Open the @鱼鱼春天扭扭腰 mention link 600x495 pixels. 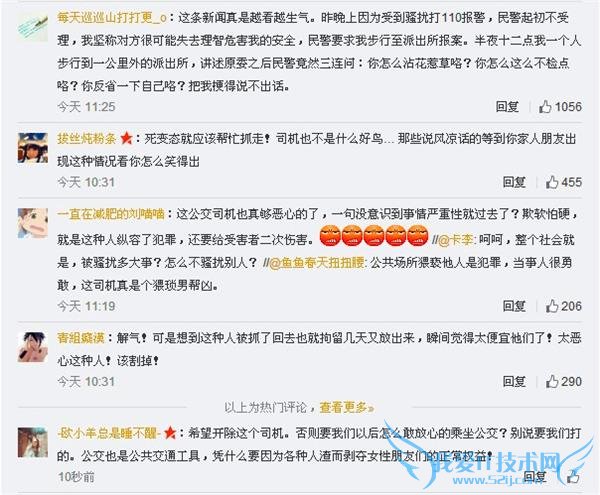click(317, 263)
